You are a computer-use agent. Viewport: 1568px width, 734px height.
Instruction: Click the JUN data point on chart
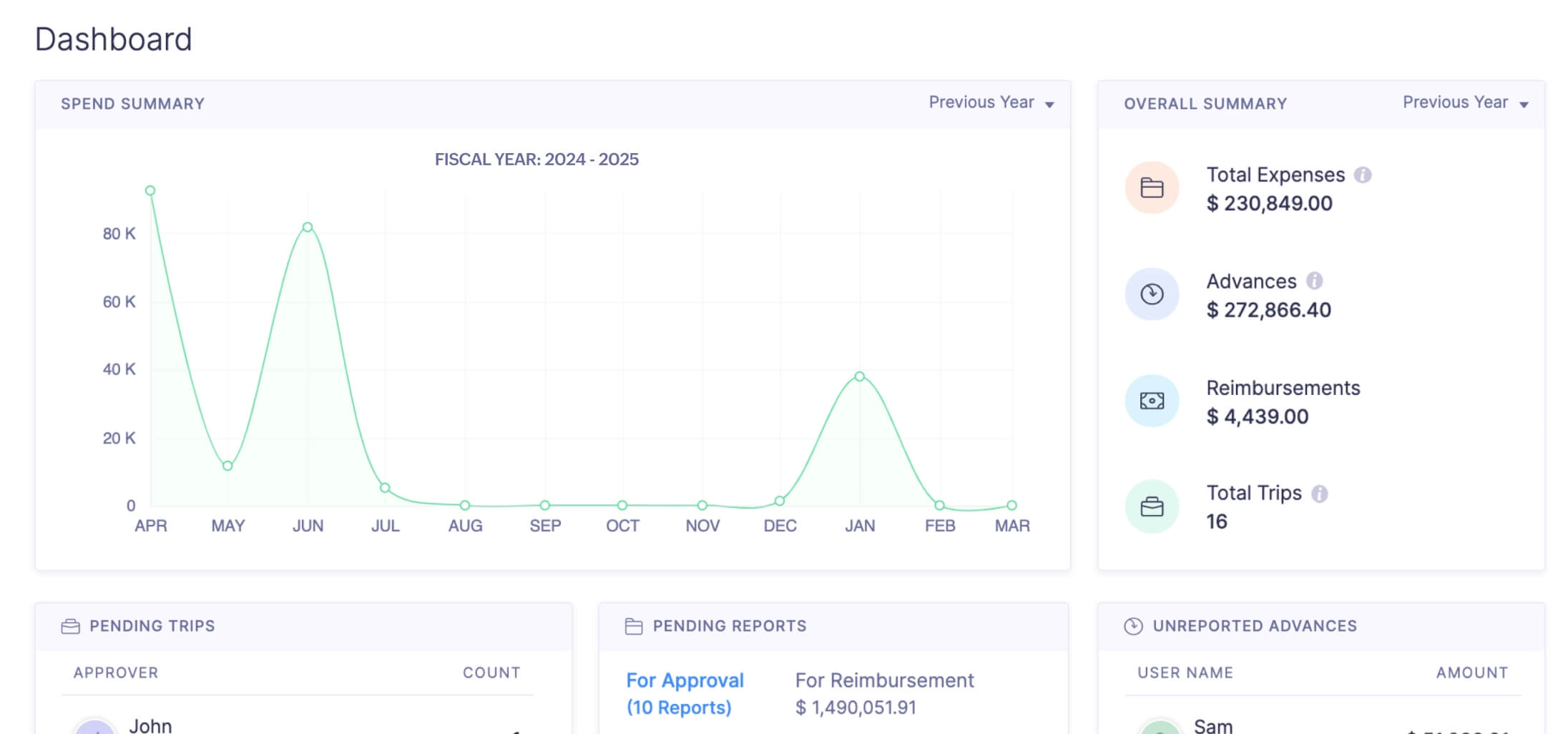click(x=308, y=227)
